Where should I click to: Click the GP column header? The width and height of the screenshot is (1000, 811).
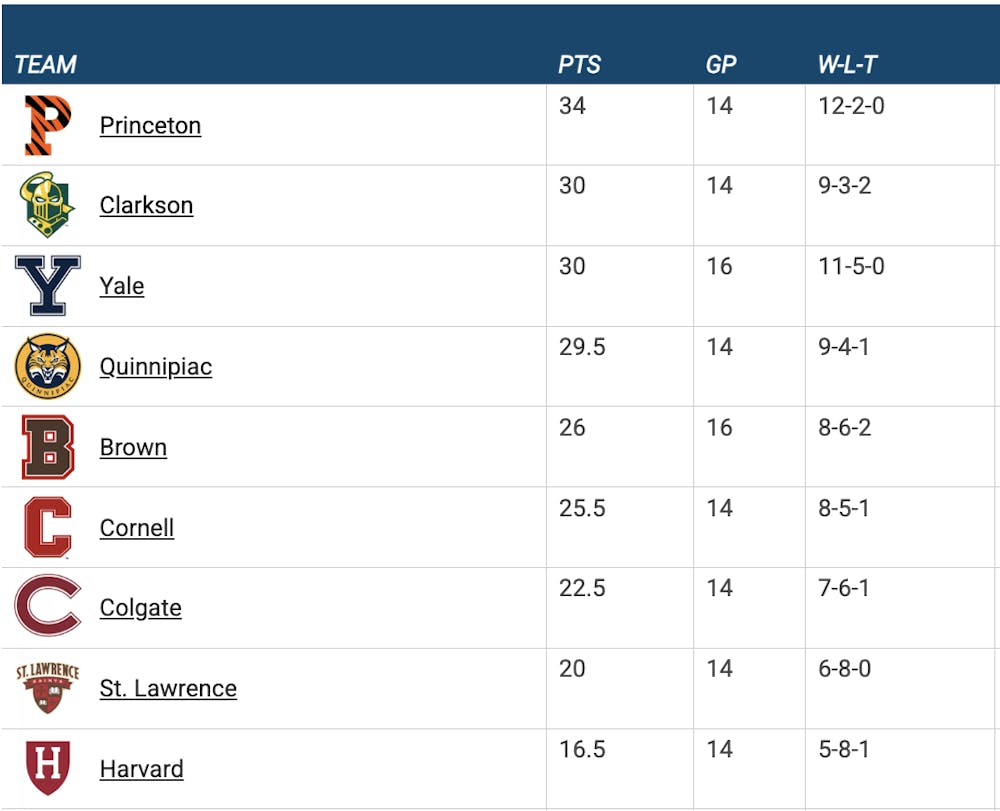coord(720,65)
